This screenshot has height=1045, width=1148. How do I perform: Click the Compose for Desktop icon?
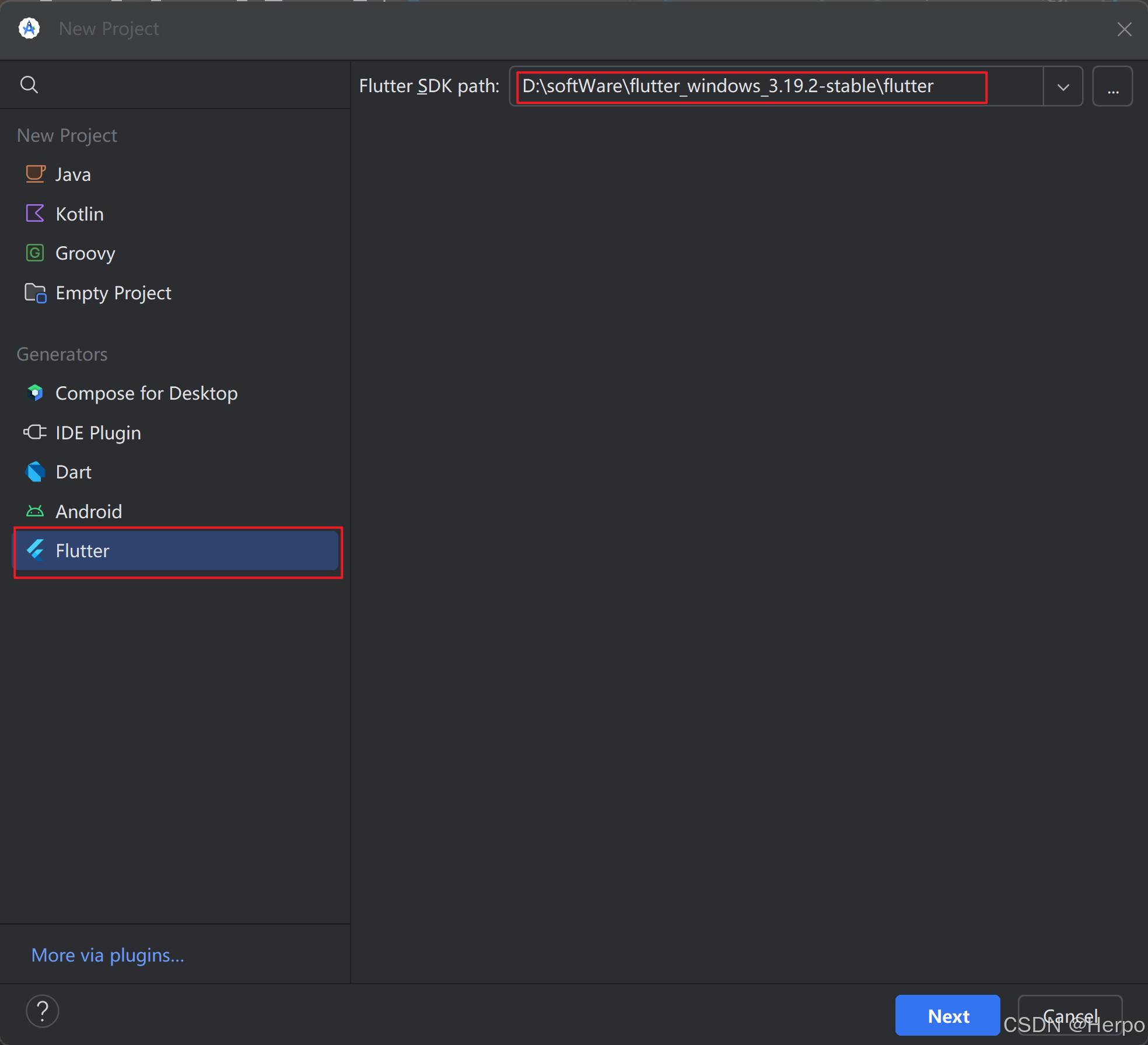click(x=35, y=393)
